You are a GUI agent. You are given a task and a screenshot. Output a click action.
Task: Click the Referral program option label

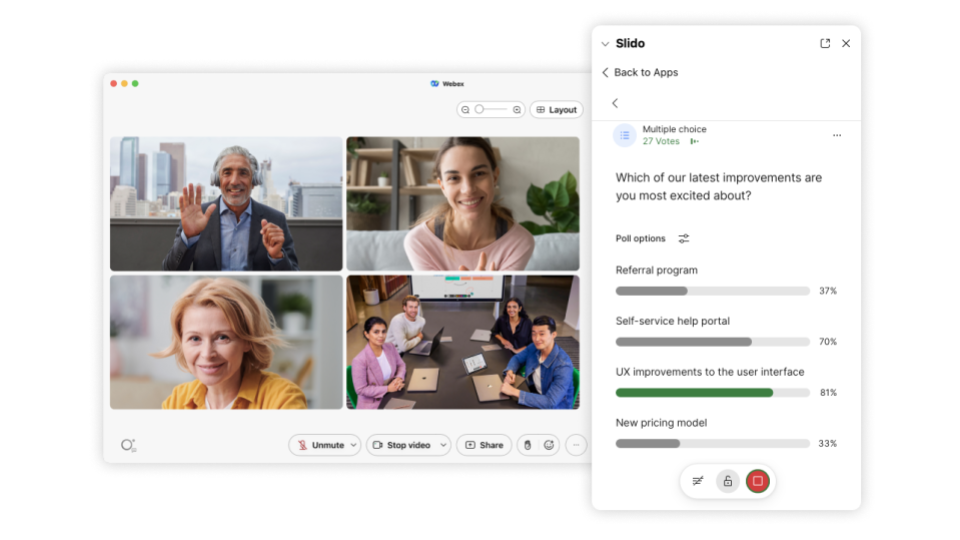click(x=656, y=270)
